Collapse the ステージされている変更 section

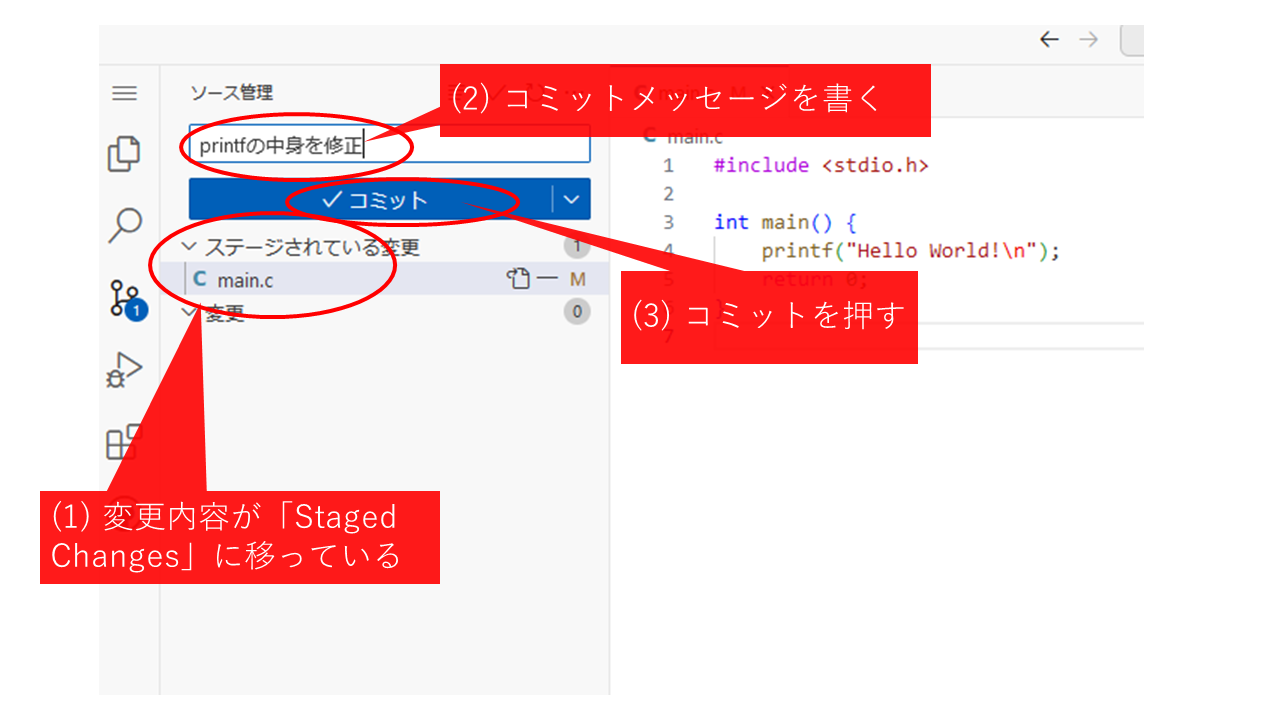click(189, 247)
